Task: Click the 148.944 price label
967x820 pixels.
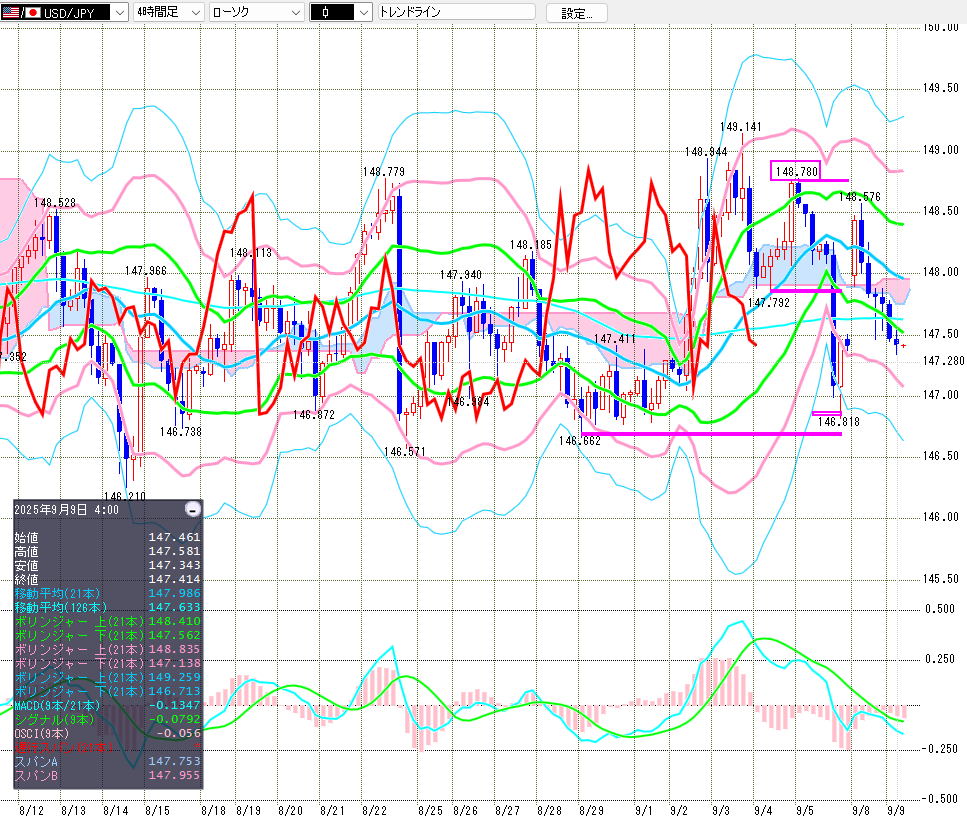Action: coord(706,152)
